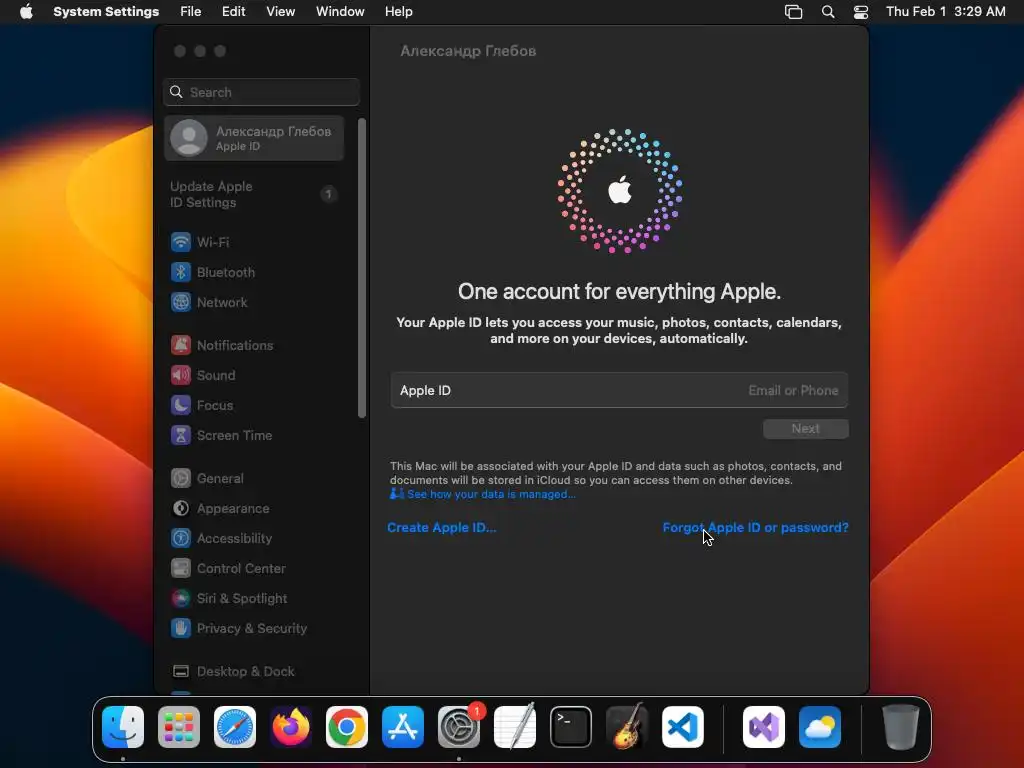Viewport: 1024px width, 768px height.
Task: Open GarageBand from the Dock
Action: tap(627, 727)
